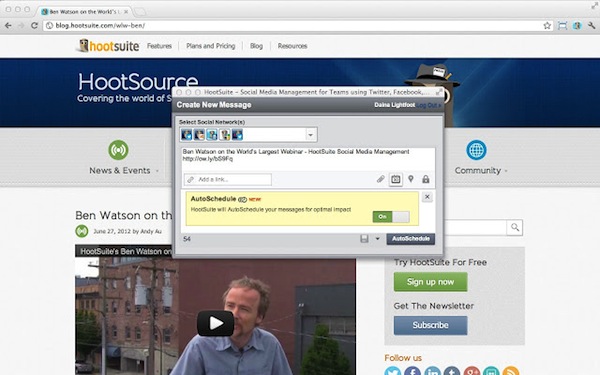This screenshot has height=375, width=600.
Task: Click the Log Out link
Action: (429, 105)
